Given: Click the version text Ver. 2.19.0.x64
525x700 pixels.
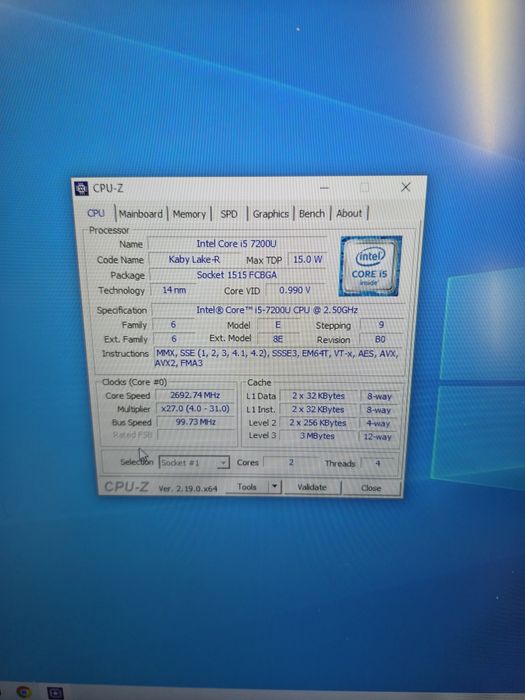Looking at the screenshot, I should point(188,488).
